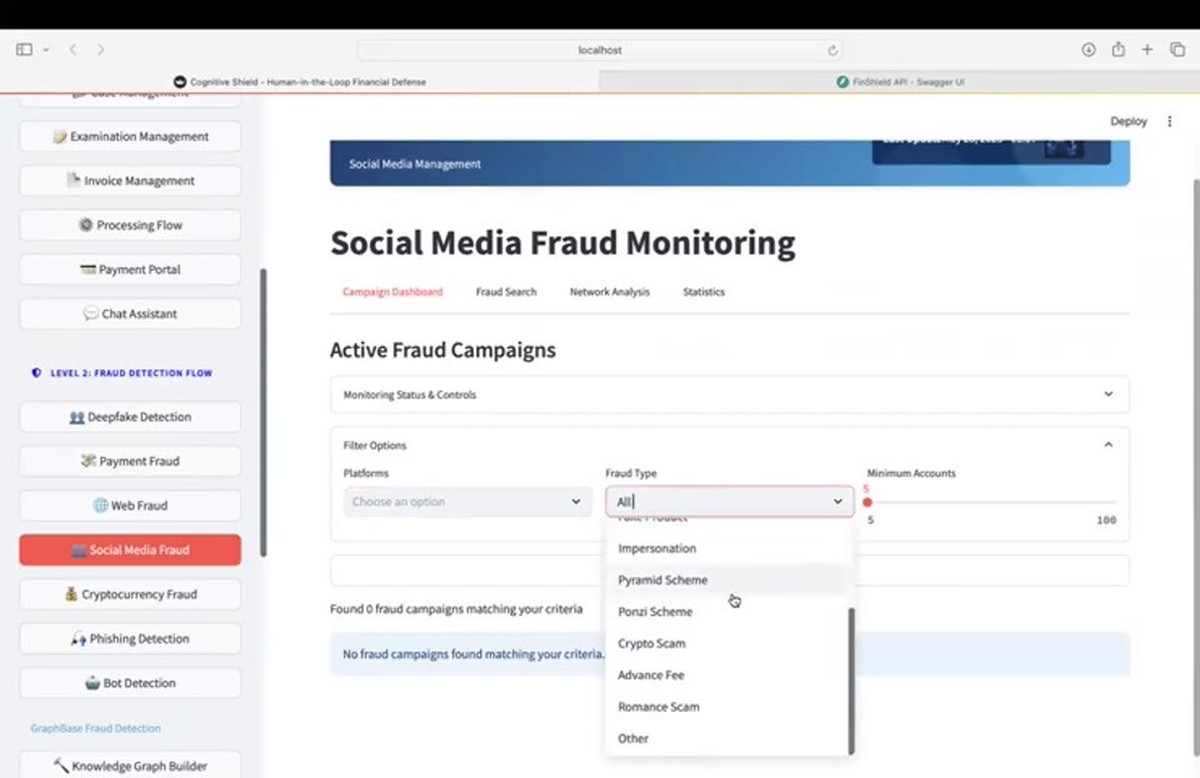Switch to Campaign Dashboard tab
Viewport: 1200px width, 778px height.
392,292
